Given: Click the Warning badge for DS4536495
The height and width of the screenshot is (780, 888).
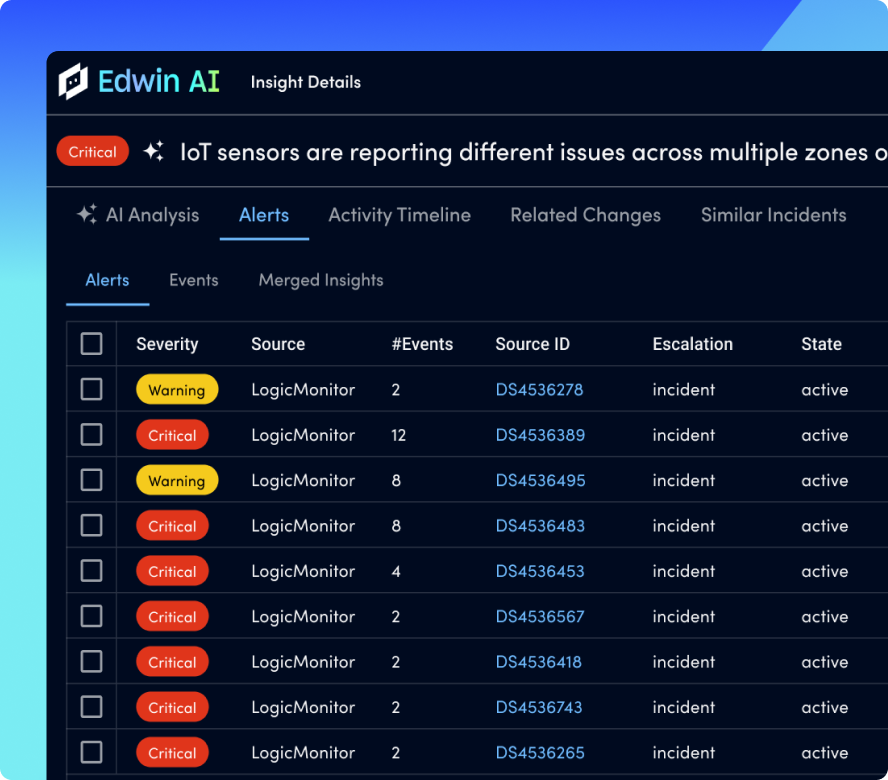Looking at the screenshot, I should point(177,481).
